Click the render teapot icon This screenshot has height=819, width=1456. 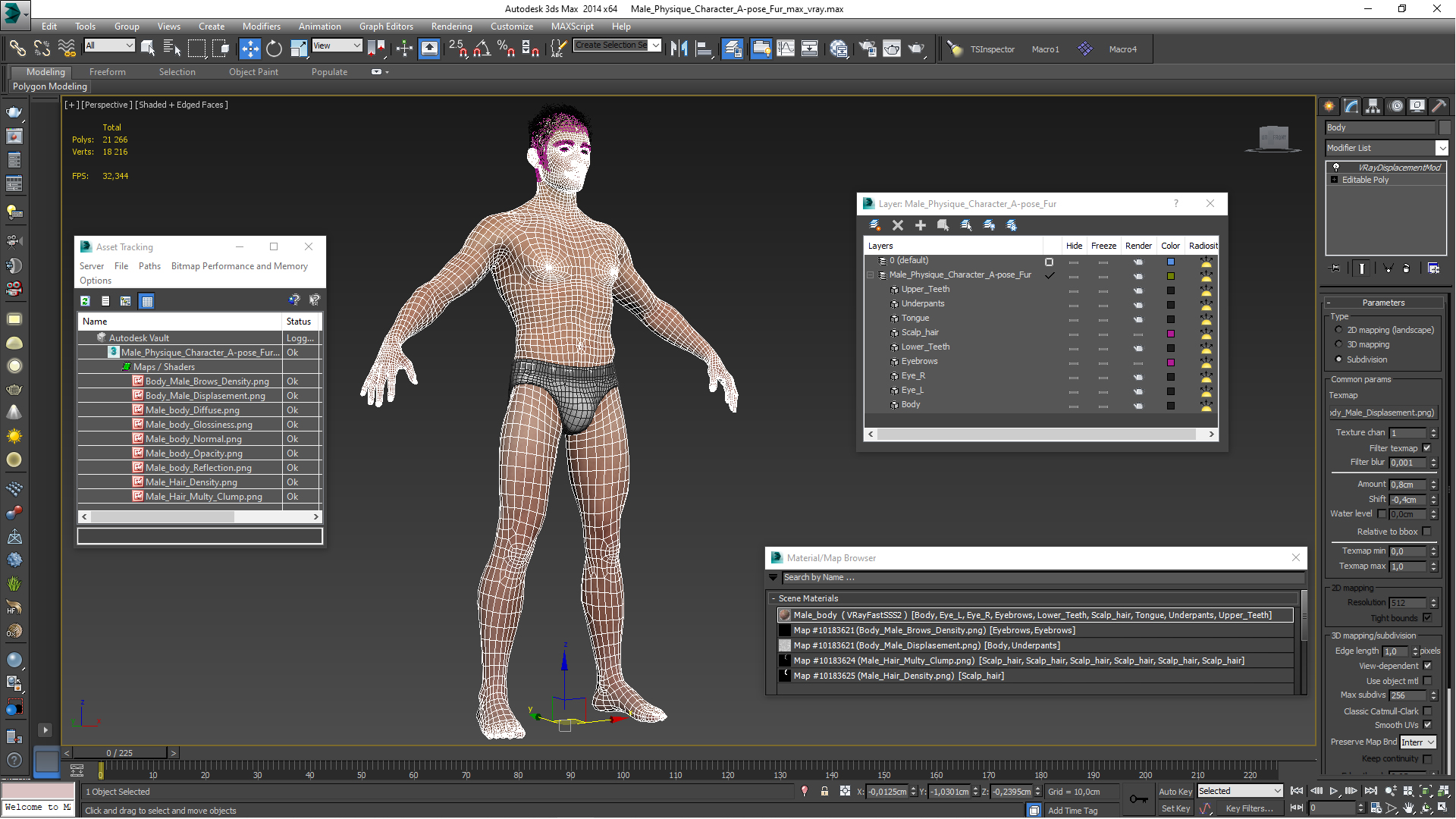[x=916, y=49]
